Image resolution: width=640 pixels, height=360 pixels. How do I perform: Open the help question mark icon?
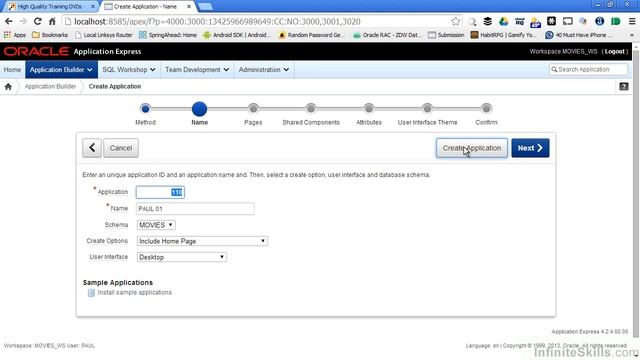coord(624,87)
